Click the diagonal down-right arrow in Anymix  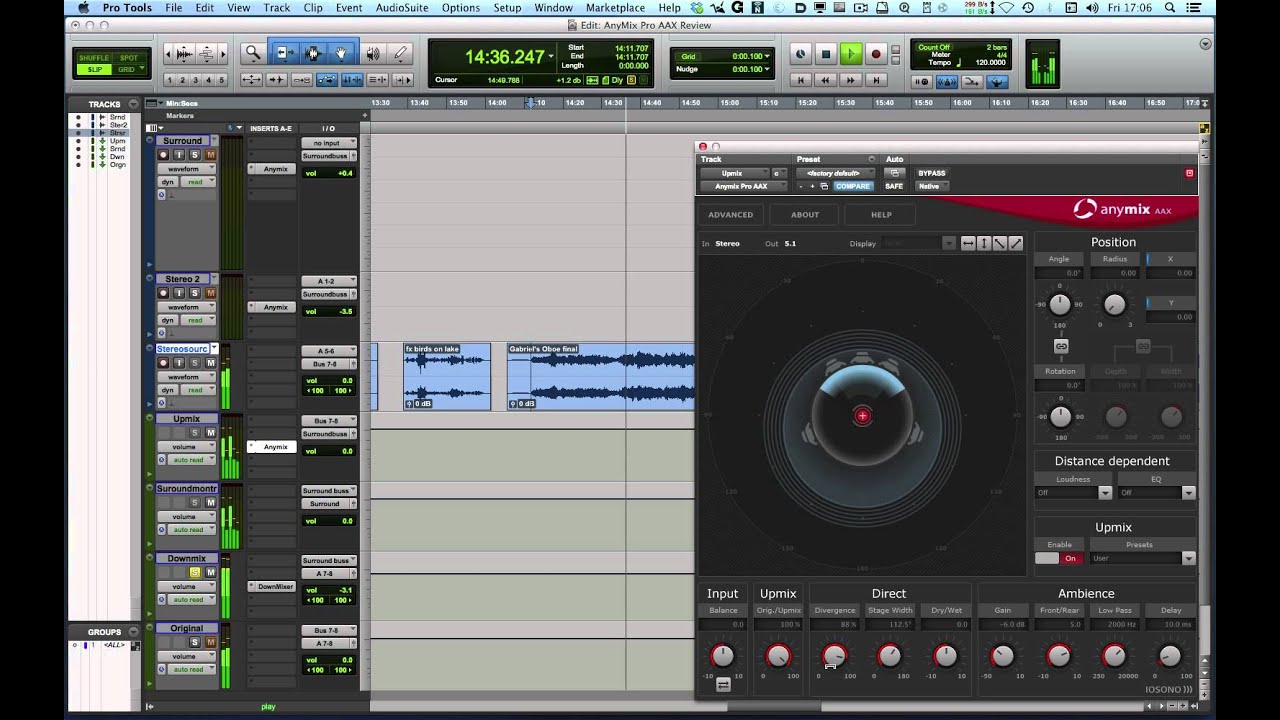(x=999, y=243)
